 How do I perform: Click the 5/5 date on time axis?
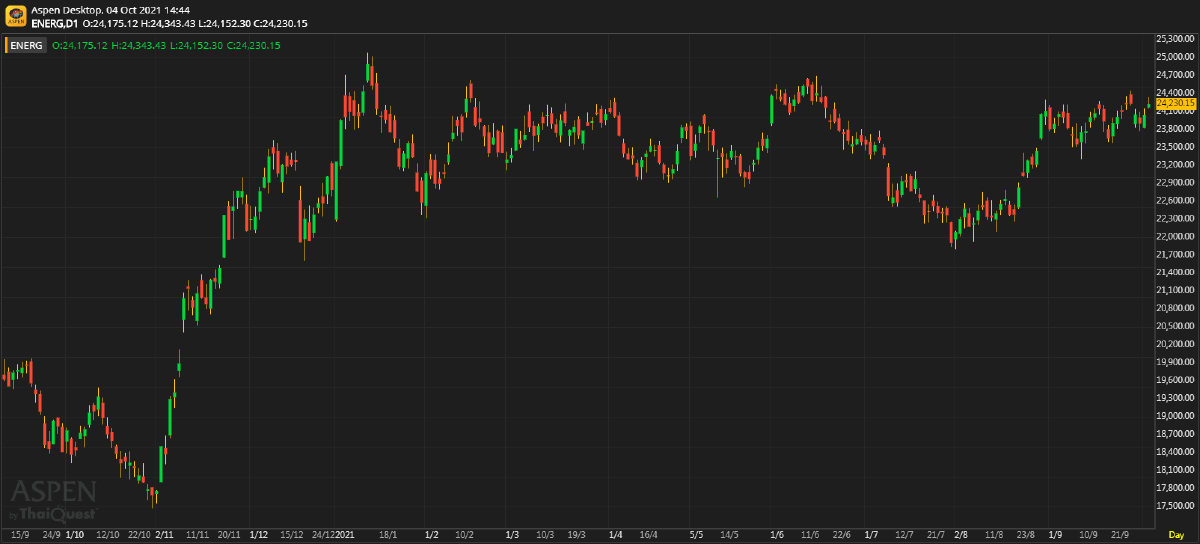pyautogui.click(x=696, y=535)
